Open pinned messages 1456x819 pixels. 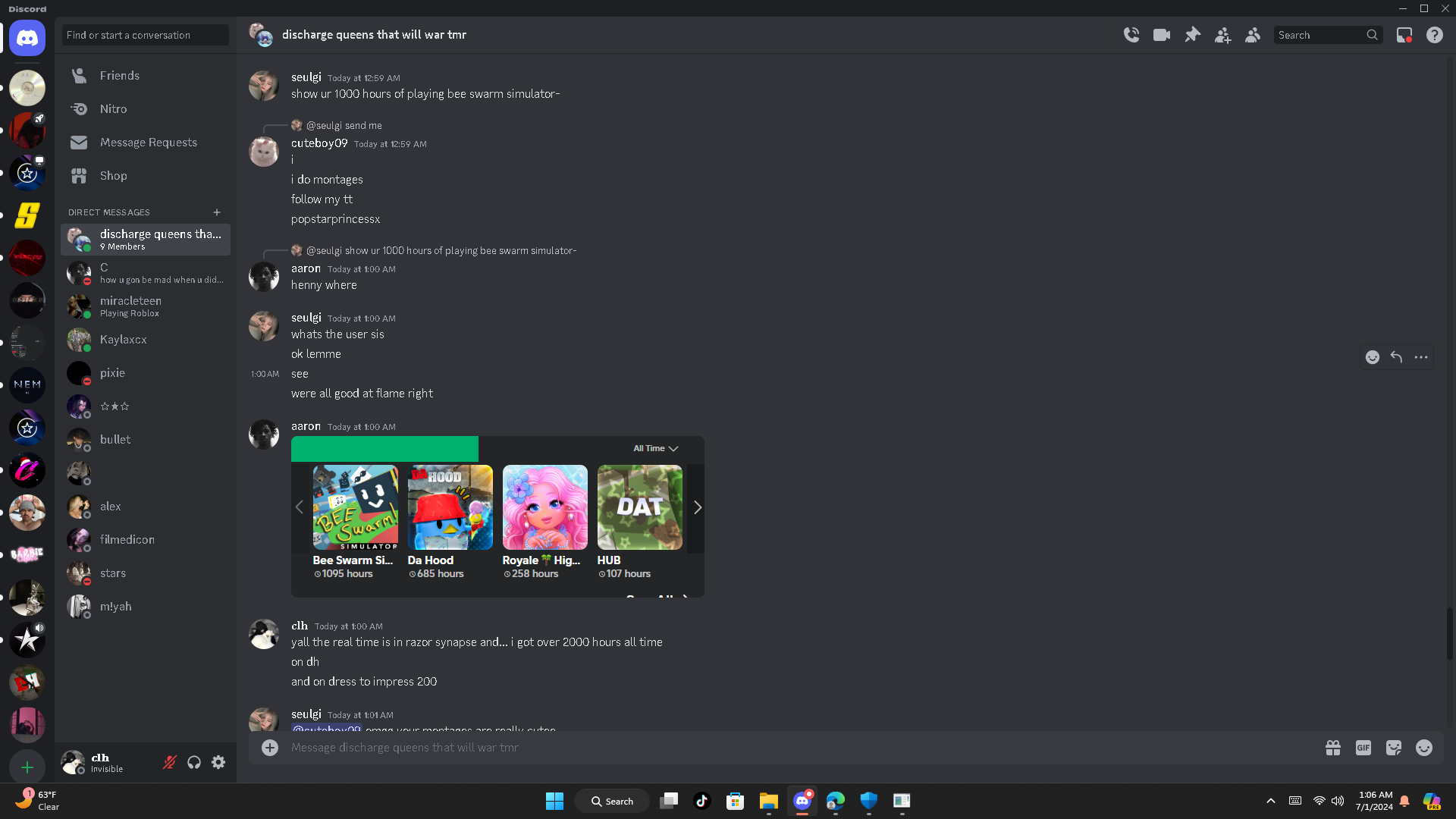[x=1192, y=35]
